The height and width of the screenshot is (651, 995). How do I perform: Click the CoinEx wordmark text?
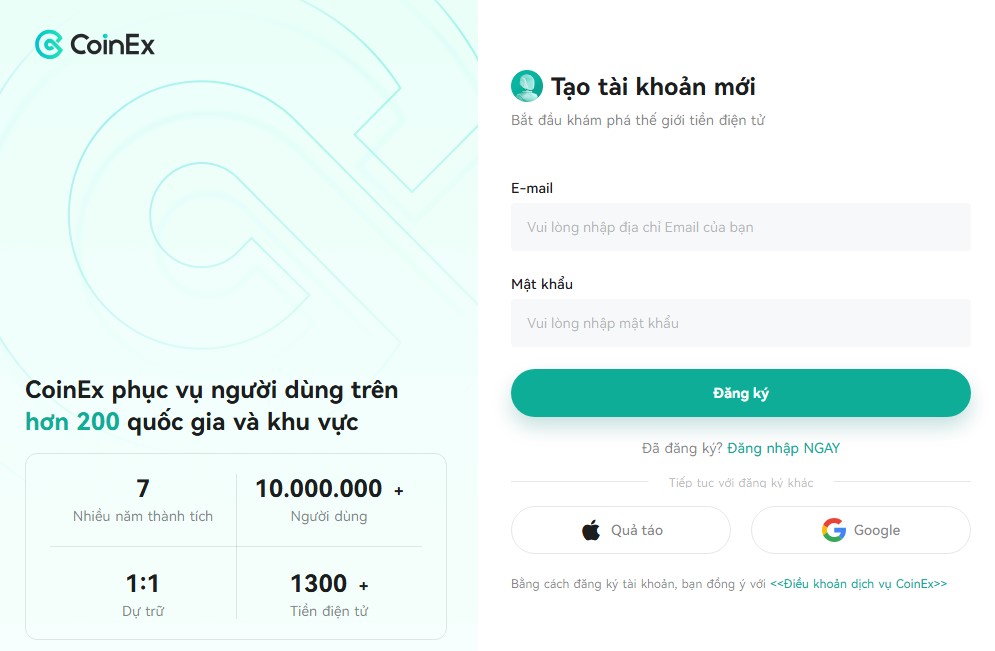point(112,45)
